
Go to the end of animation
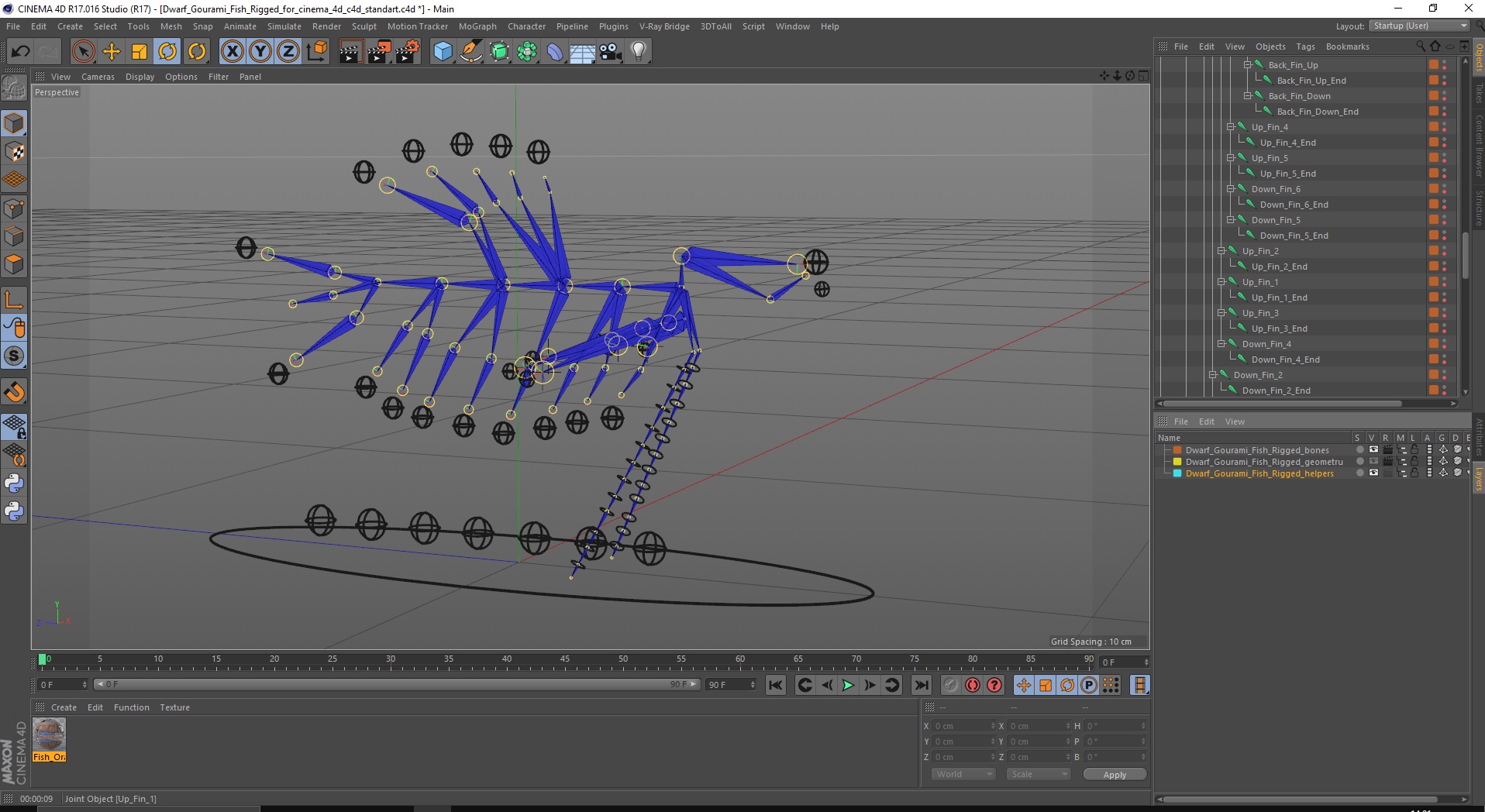[x=921, y=685]
